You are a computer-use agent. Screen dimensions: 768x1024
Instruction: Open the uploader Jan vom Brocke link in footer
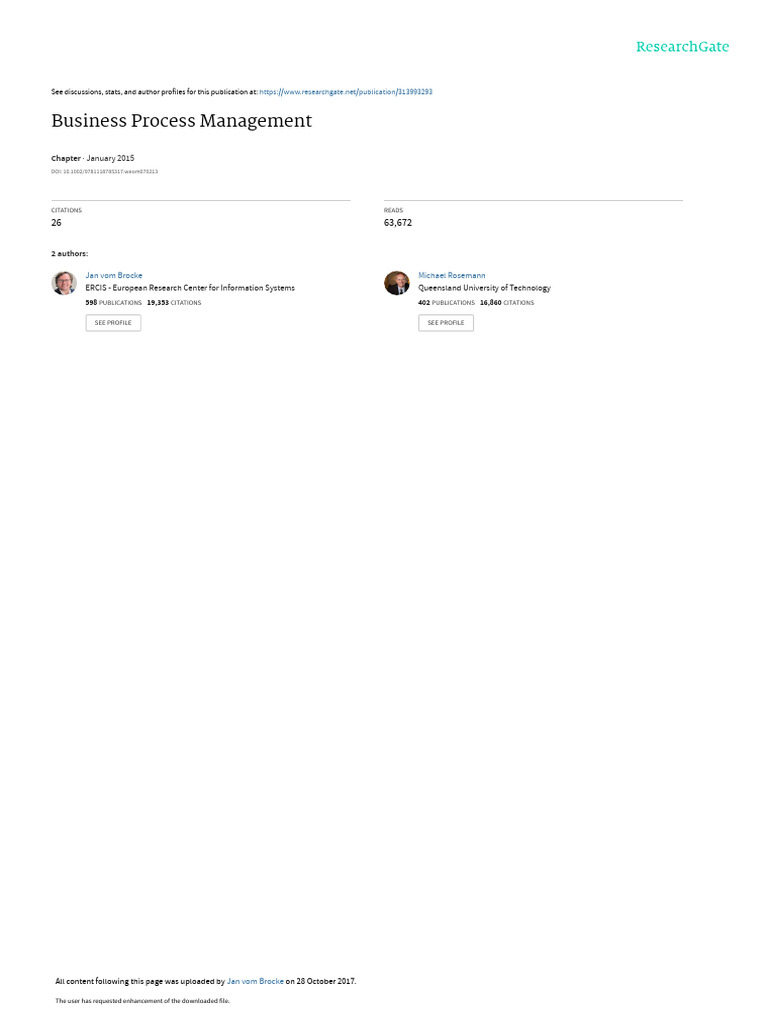pyautogui.click(x=255, y=981)
